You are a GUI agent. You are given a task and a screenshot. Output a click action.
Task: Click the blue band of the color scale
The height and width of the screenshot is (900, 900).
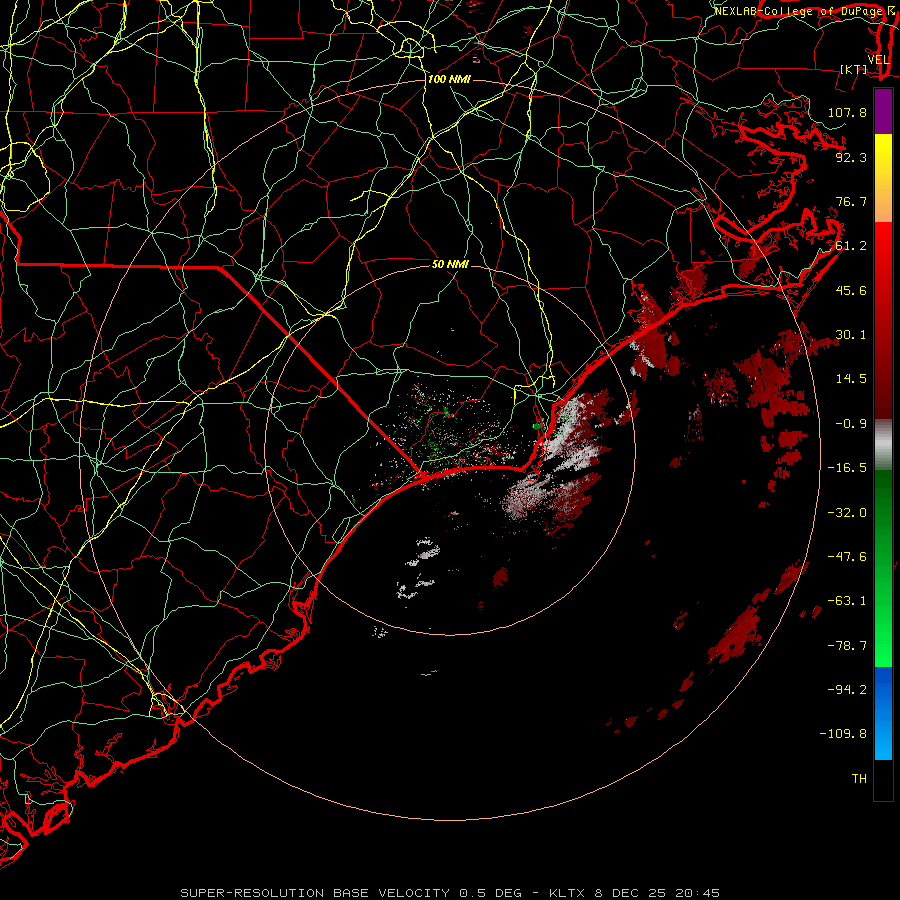point(883,713)
